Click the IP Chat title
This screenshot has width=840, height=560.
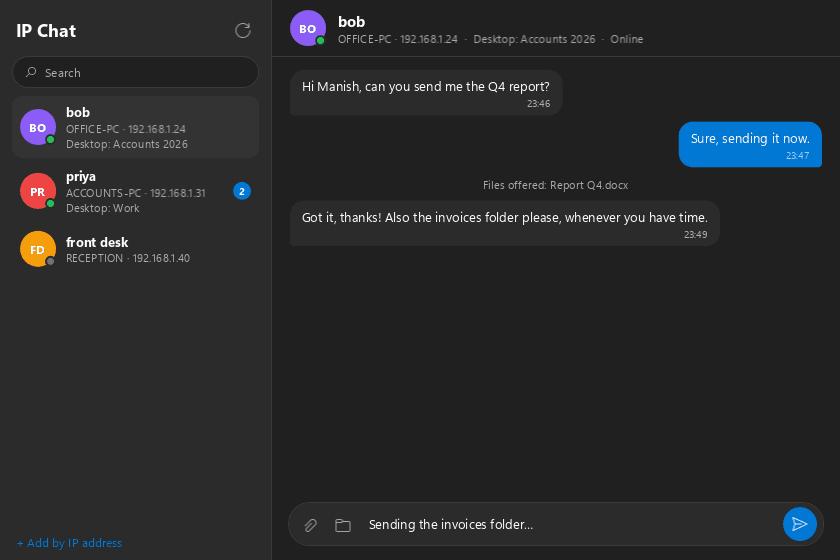[46, 31]
